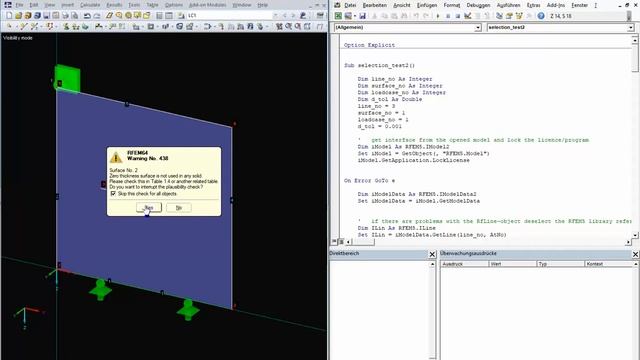Open the dropdown arrow next to Insert UserForm

[354, 16]
